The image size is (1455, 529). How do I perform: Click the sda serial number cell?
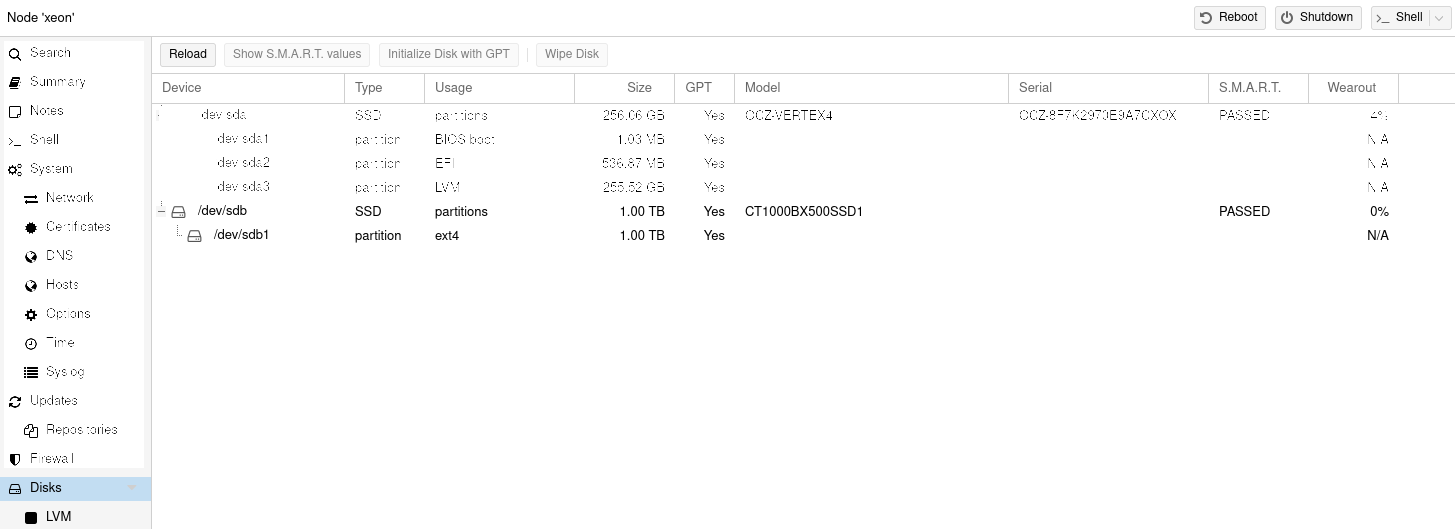tap(1098, 115)
